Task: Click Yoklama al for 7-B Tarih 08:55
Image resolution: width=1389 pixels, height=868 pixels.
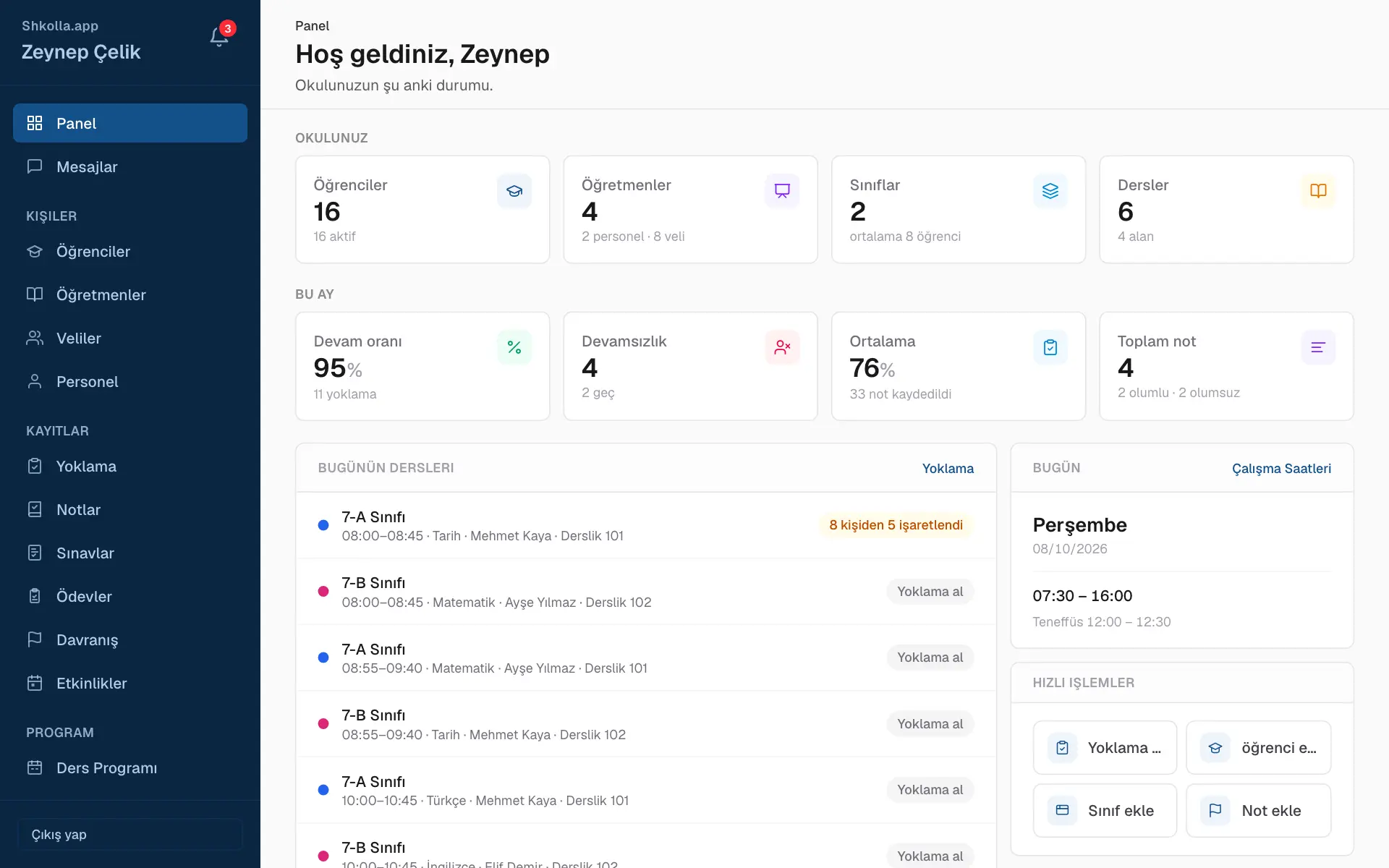Action: click(x=930, y=724)
